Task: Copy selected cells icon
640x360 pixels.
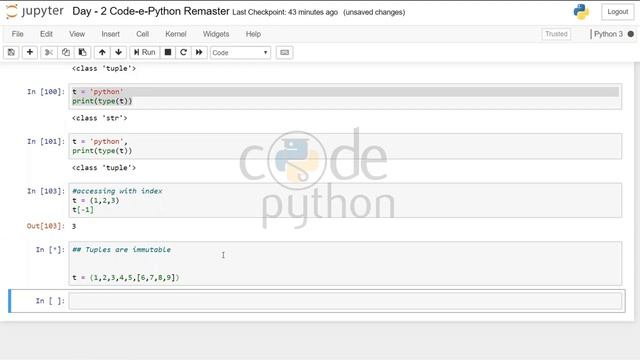Action: (65, 52)
